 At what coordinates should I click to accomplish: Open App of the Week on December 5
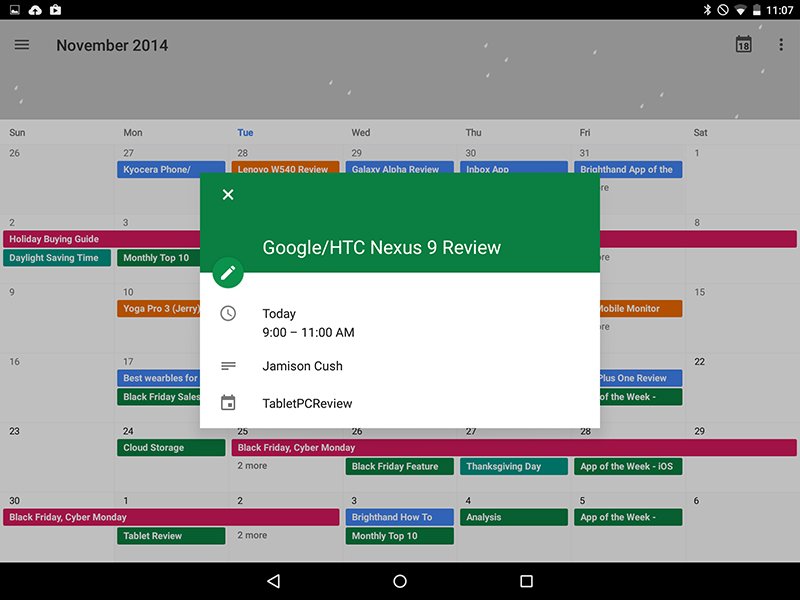coord(628,517)
